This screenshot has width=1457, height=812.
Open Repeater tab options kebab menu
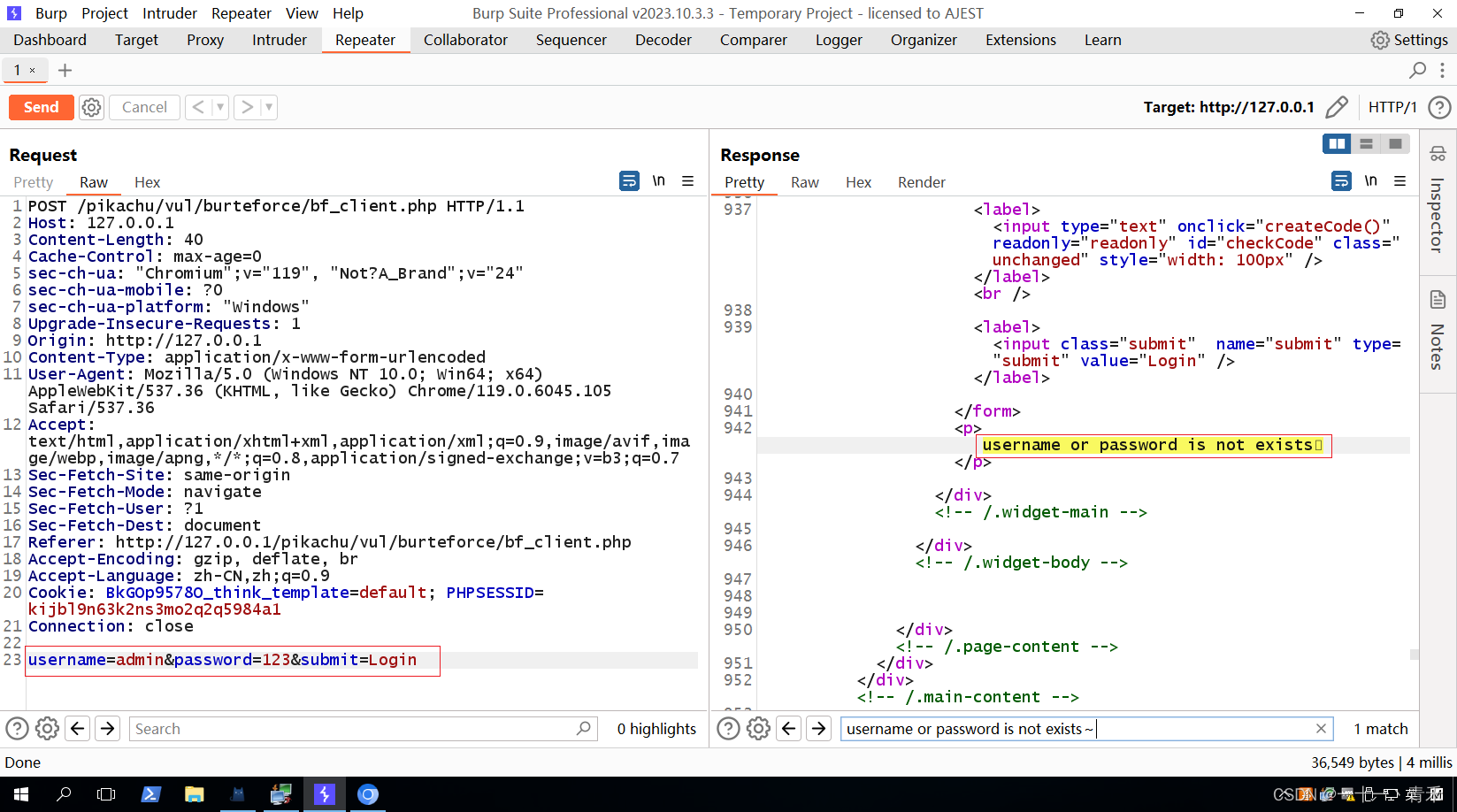pos(1442,70)
